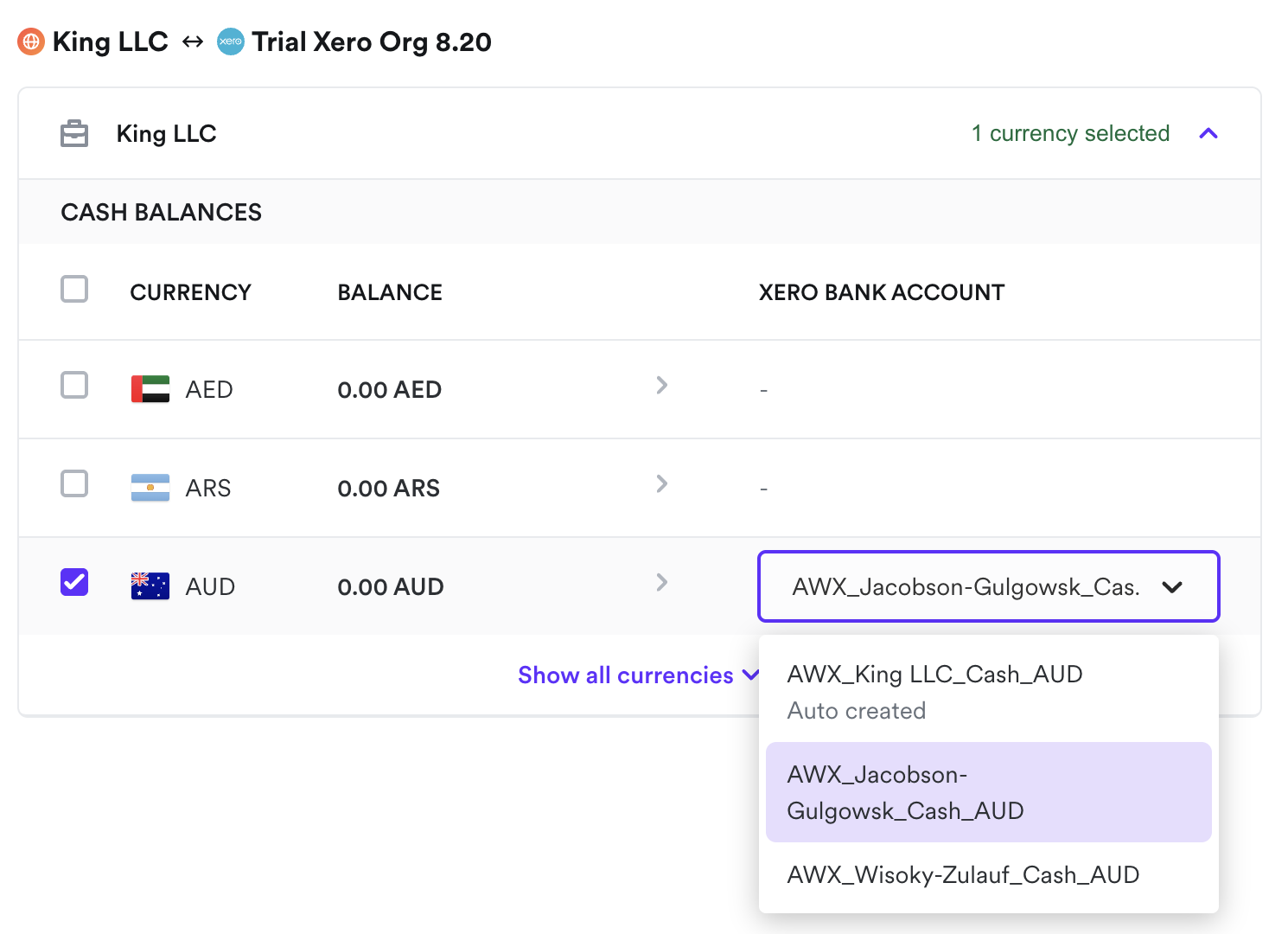Click the CURRENCY column header
The image size is (1288, 934).
pyautogui.click(x=190, y=292)
